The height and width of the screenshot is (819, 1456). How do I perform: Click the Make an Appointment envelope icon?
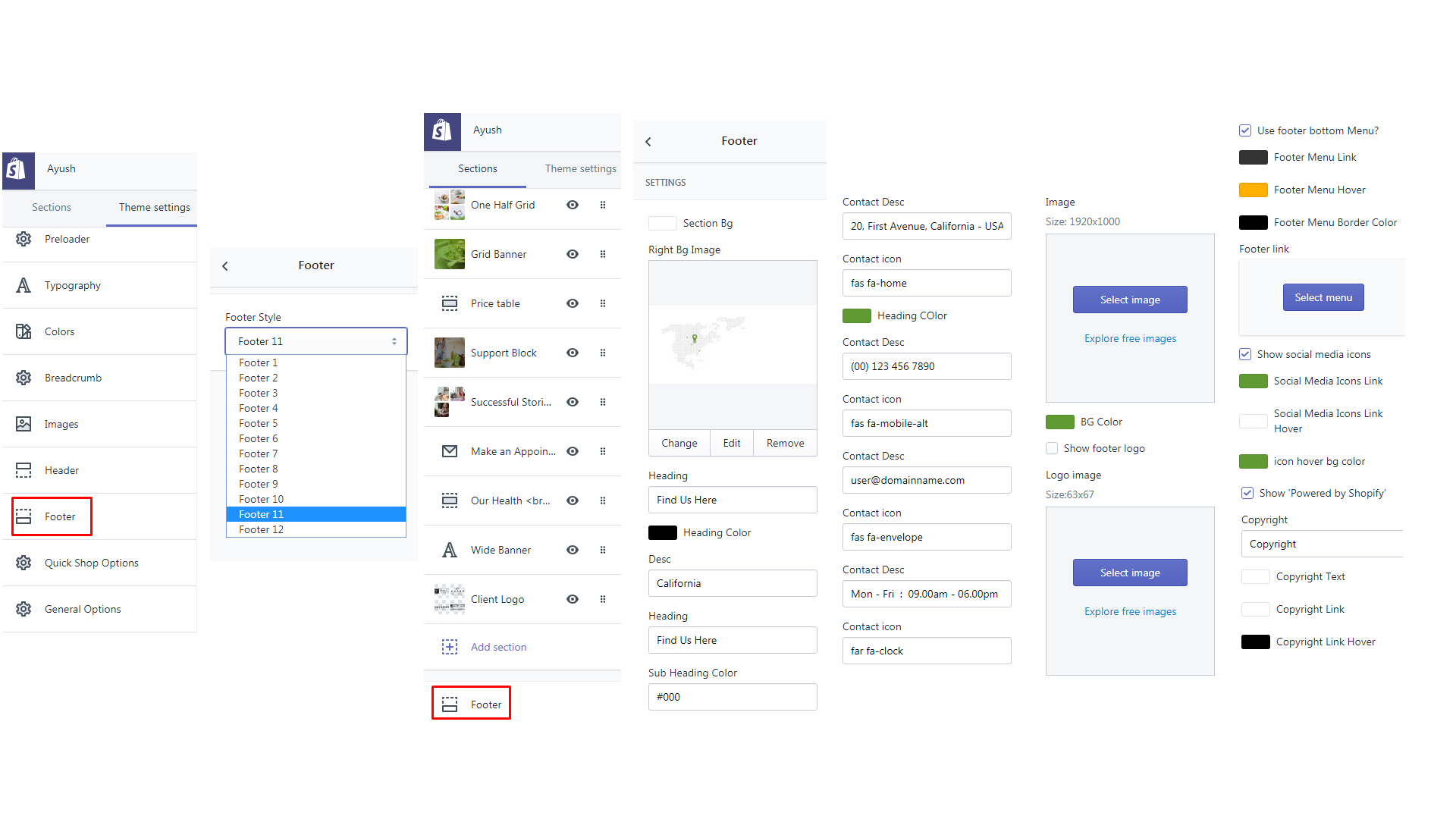click(450, 451)
